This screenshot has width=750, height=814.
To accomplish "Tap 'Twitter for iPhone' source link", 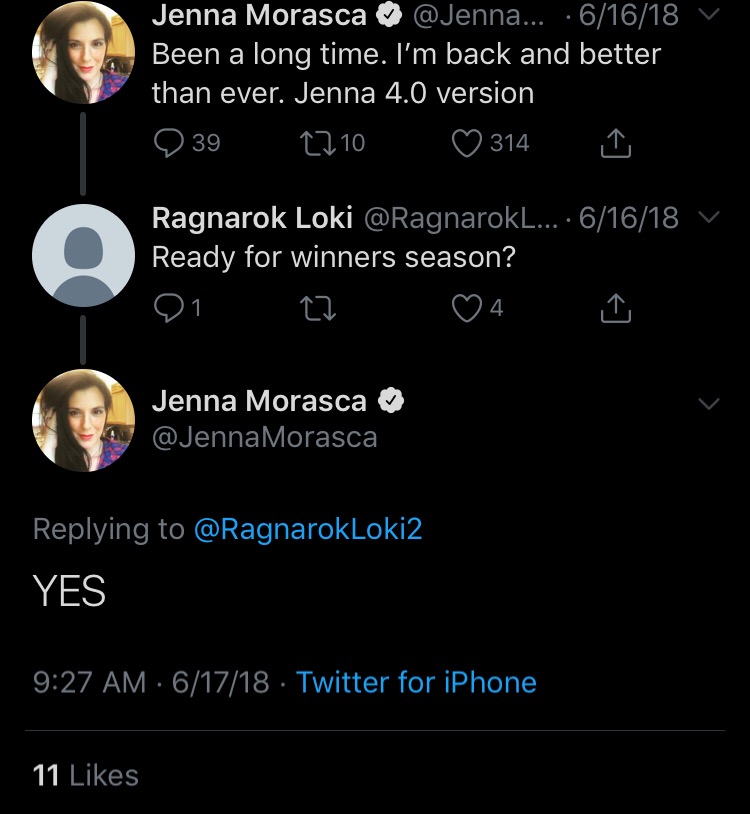I will pos(416,682).
